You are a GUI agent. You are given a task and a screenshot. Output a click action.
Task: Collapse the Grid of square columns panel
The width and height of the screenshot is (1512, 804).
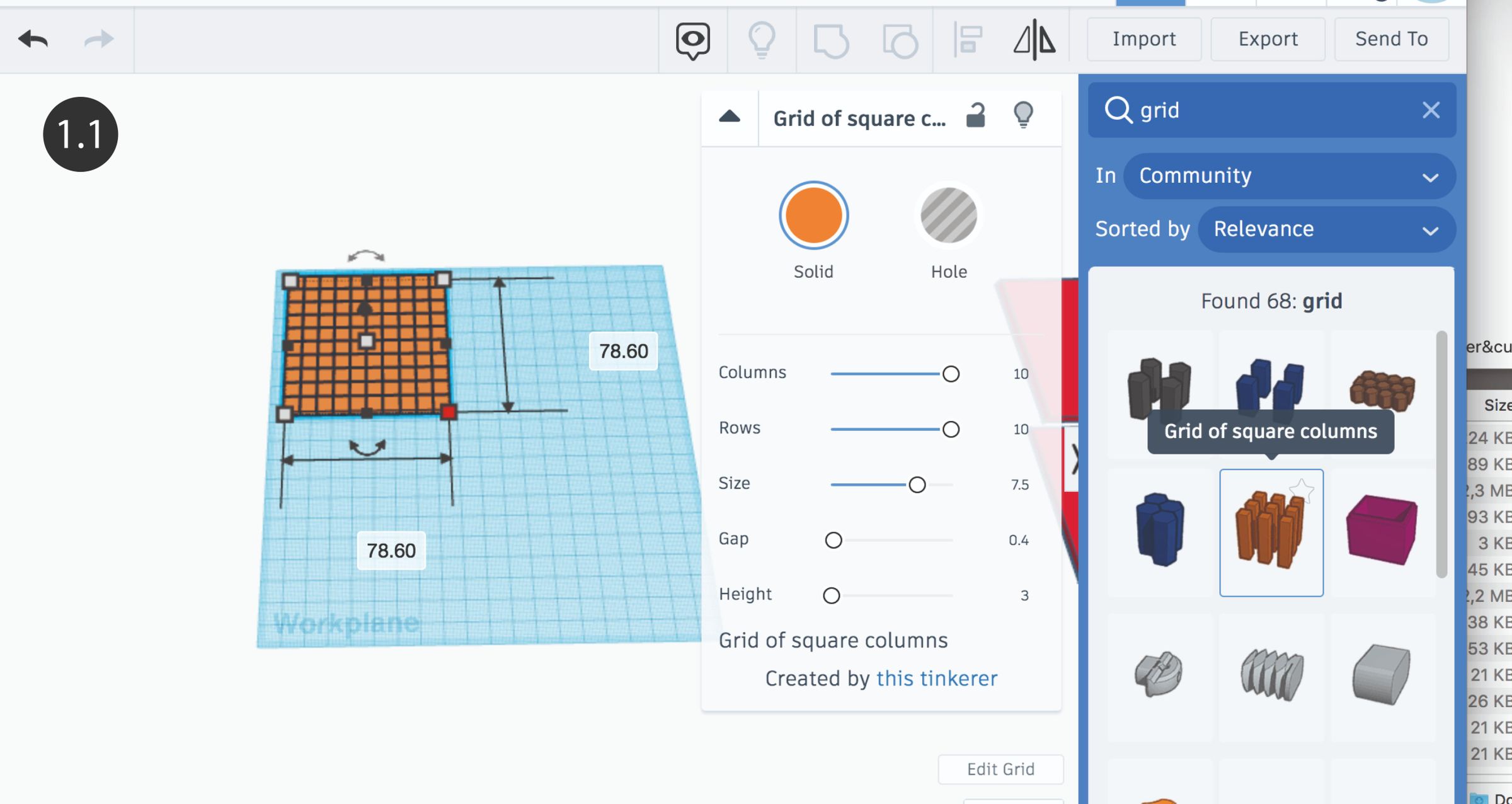(x=730, y=117)
